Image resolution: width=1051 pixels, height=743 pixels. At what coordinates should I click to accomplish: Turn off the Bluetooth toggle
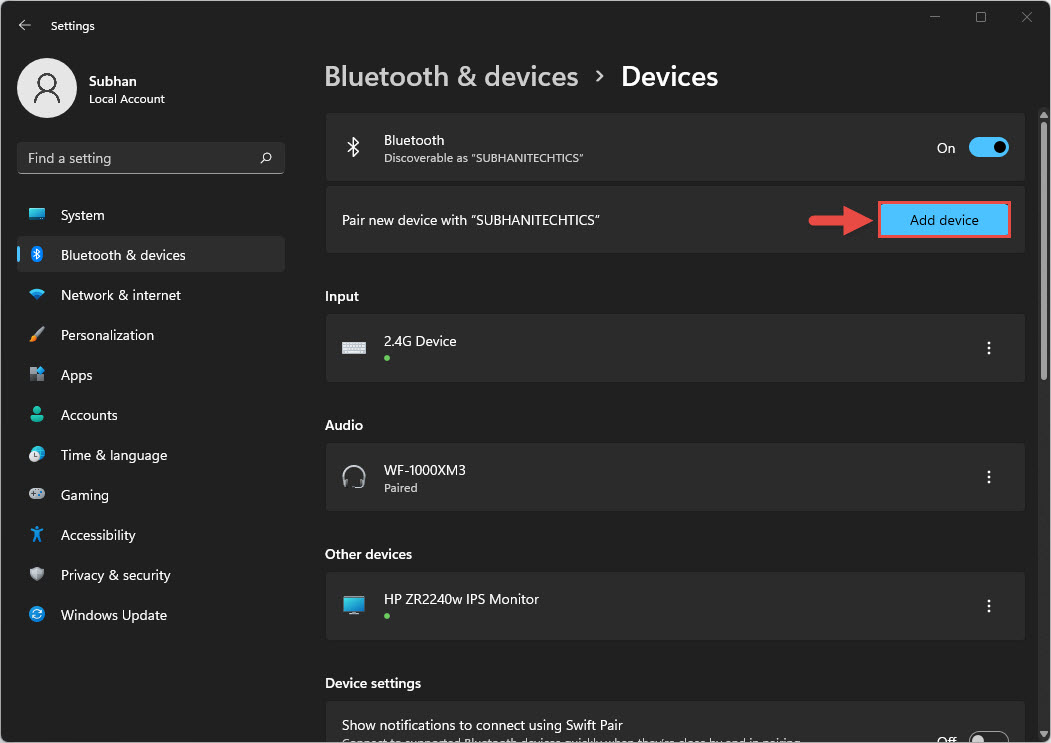[x=989, y=148]
